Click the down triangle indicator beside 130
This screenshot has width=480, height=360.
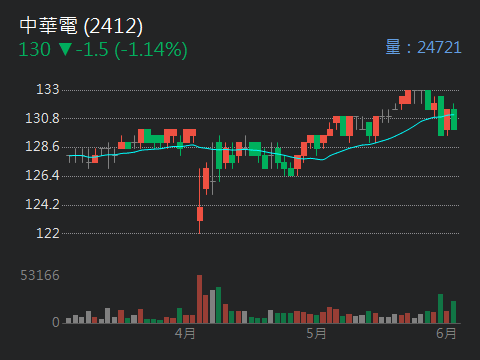pyautogui.click(x=65, y=50)
